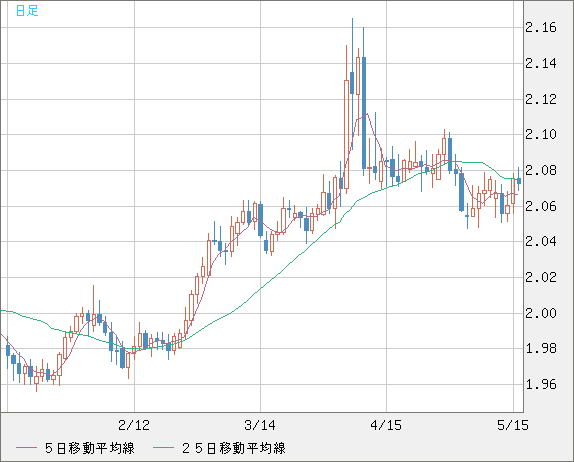The height and width of the screenshot is (462, 574).
Task: Click the 2.00 price axis label
Action: tap(541, 313)
